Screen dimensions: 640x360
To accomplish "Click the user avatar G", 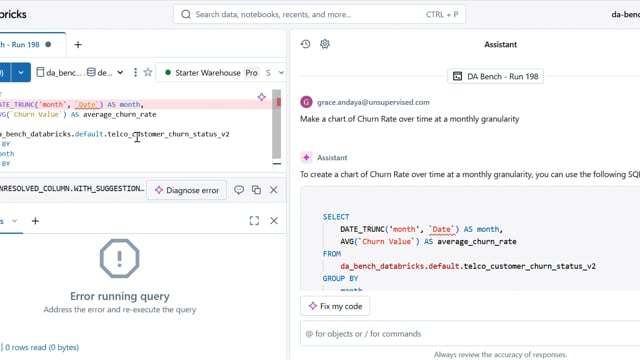I will click(306, 102).
